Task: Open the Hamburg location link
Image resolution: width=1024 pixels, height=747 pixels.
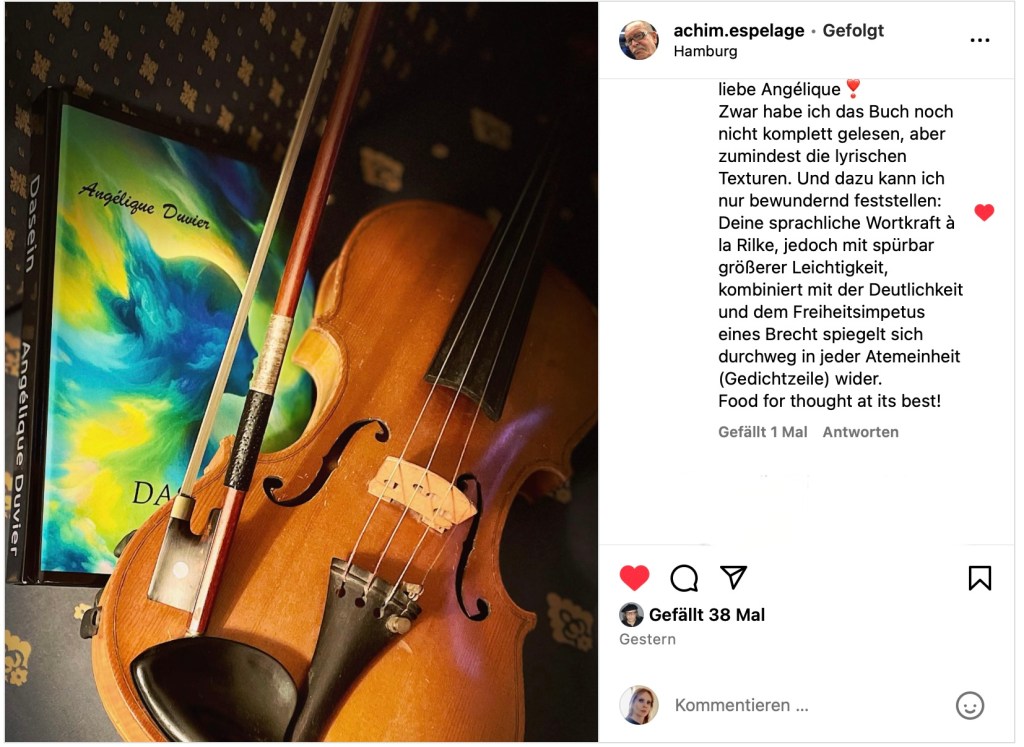Action: pos(705,52)
